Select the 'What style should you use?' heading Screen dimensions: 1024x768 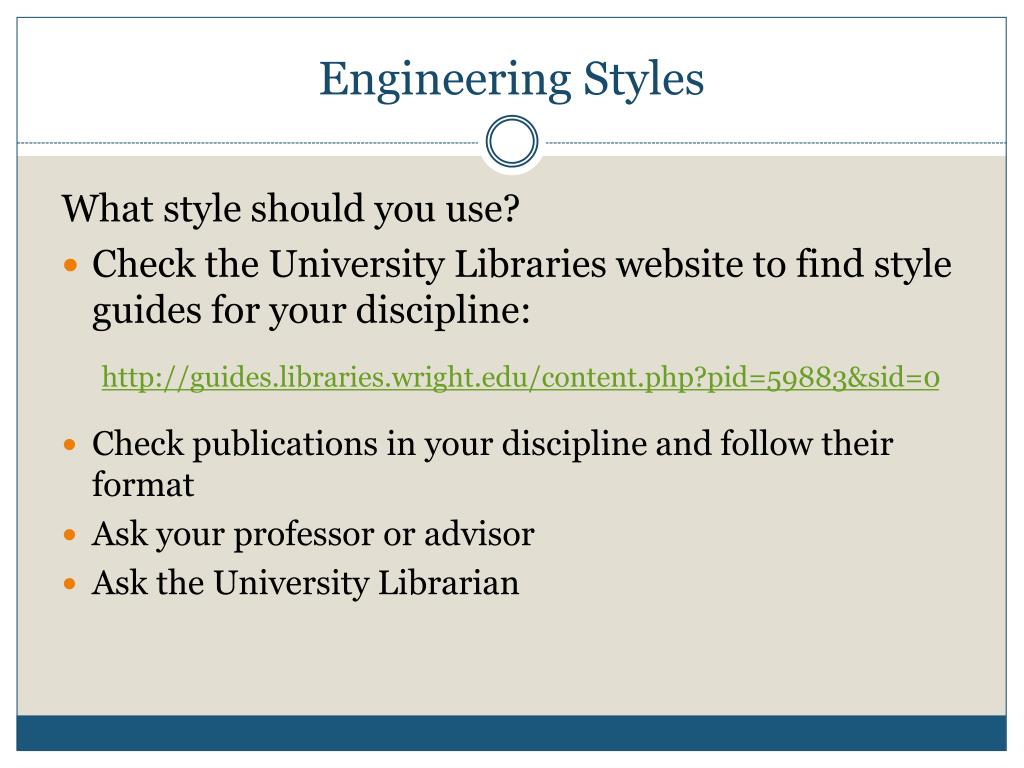291,210
